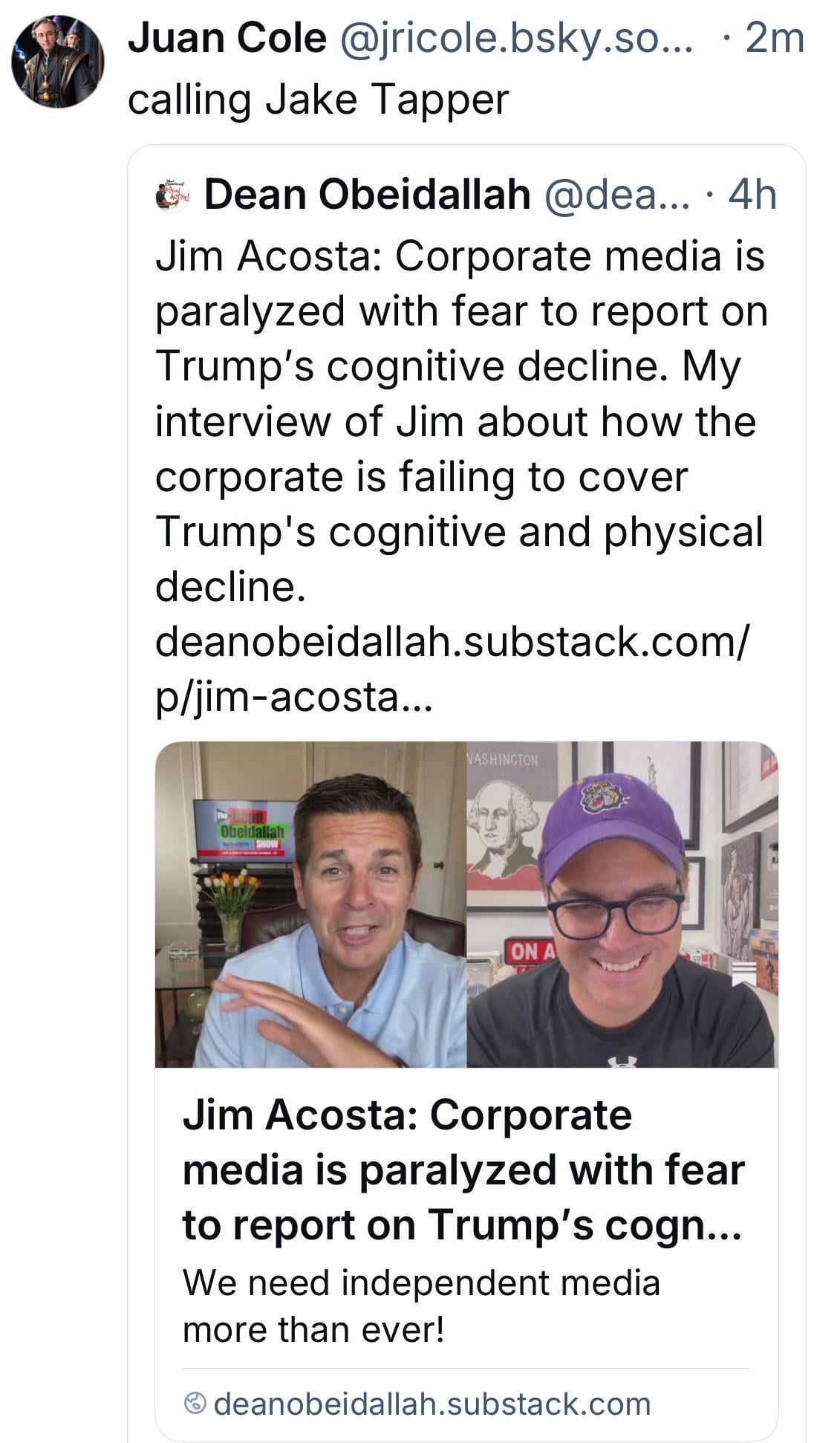Screen dimensions: 840x1443
Task: Open the bold Jim Acosta link card headline
Action: click(x=463, y=1170)
